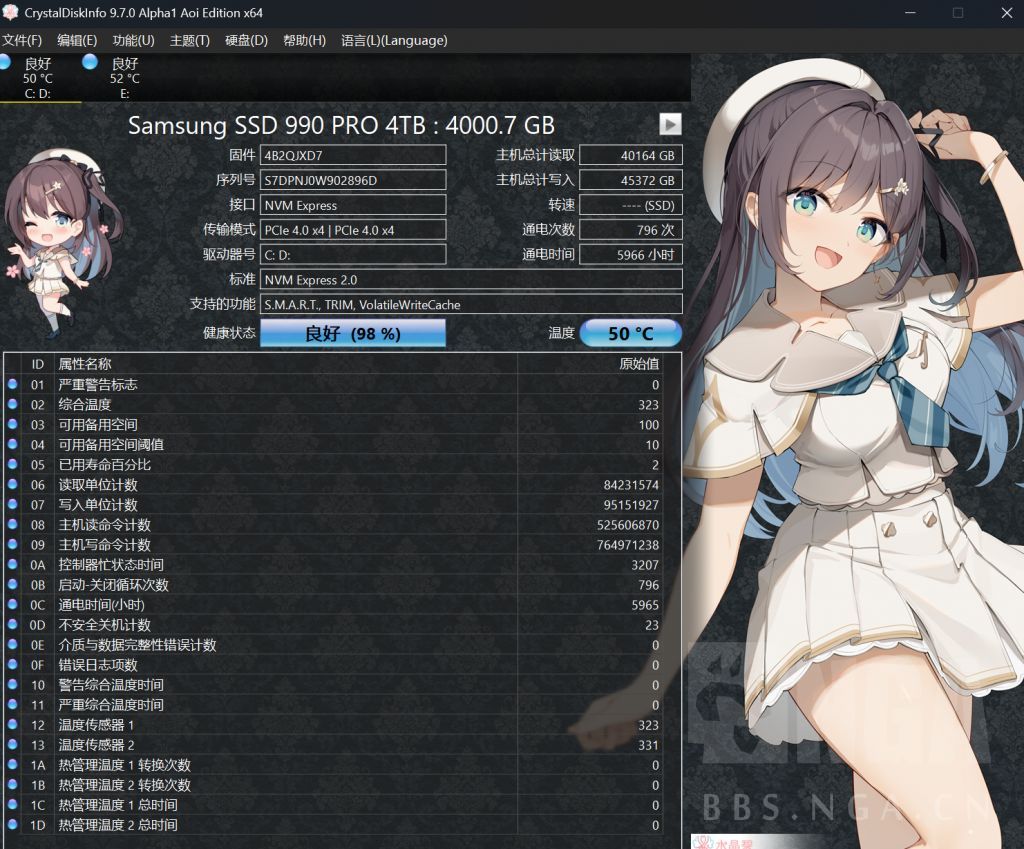Image resolution: width=1024 pixels, height=849 pixels.
Task: Click the CrystalDiskInfo app icon in title bar
Action: pos(10,12)
